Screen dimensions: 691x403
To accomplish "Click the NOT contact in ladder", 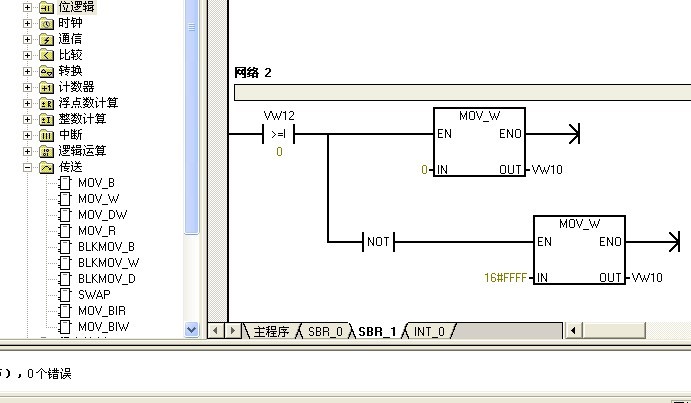I will (378, 242).
